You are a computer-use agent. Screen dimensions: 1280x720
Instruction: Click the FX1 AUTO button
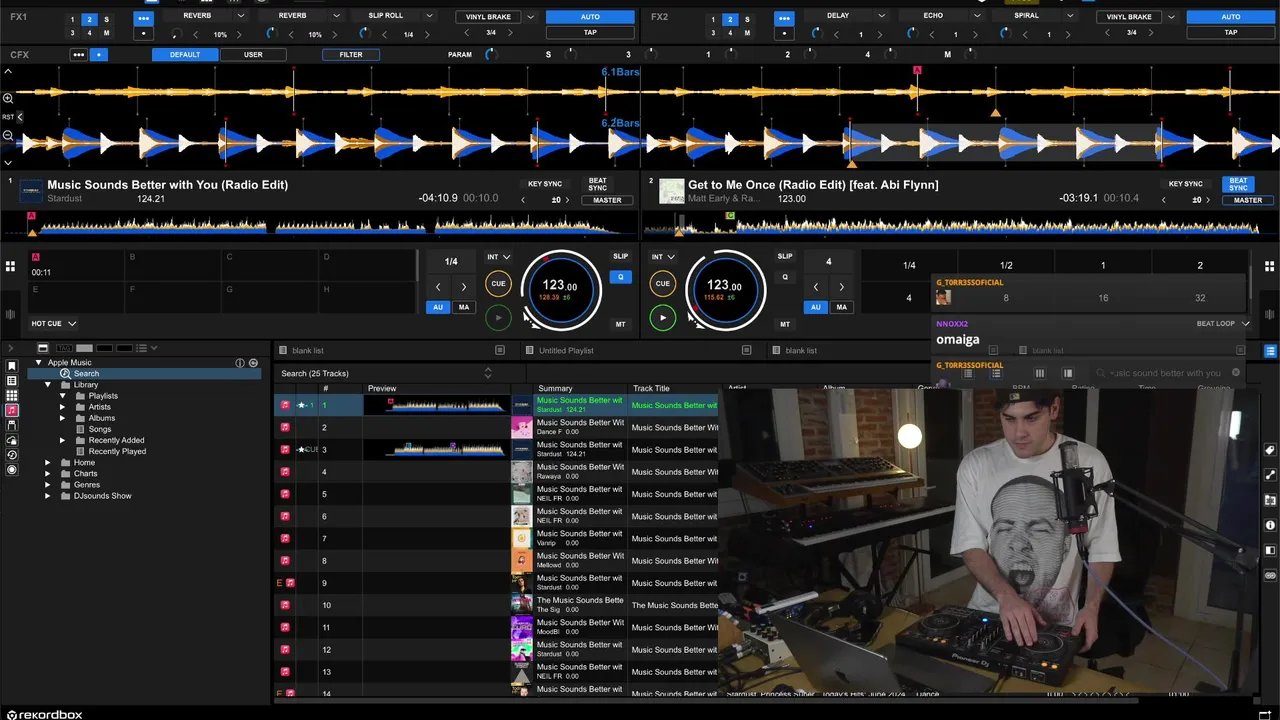coord(590,17)
